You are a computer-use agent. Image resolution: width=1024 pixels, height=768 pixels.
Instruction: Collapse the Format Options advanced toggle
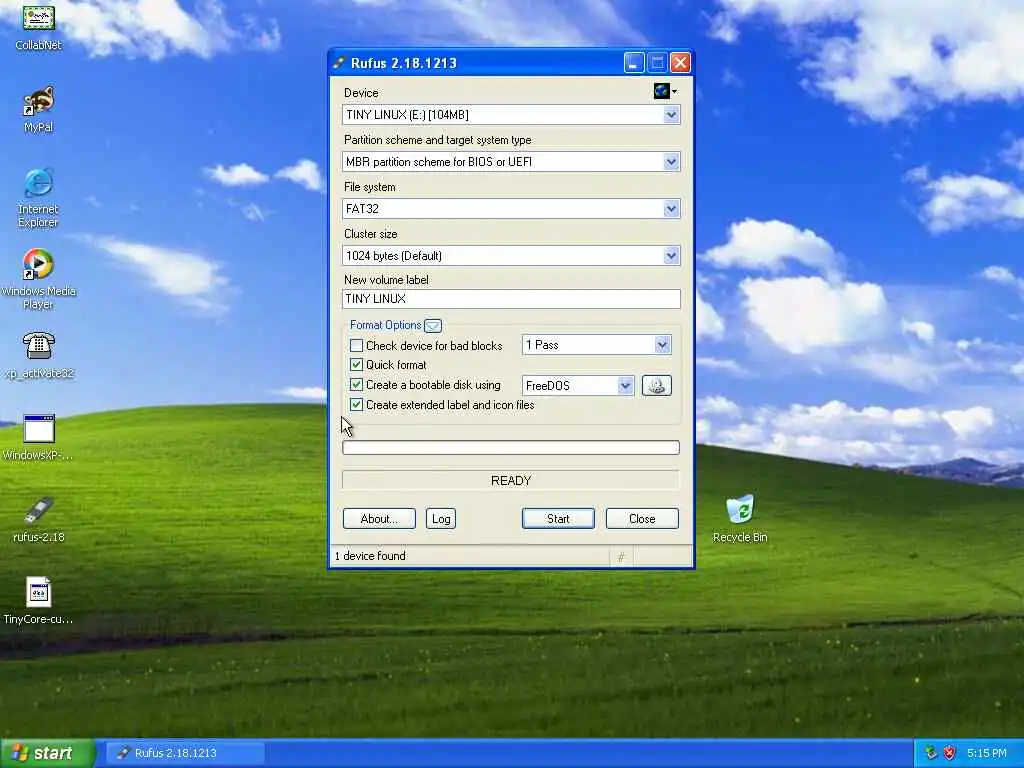[x=433, y=325]
